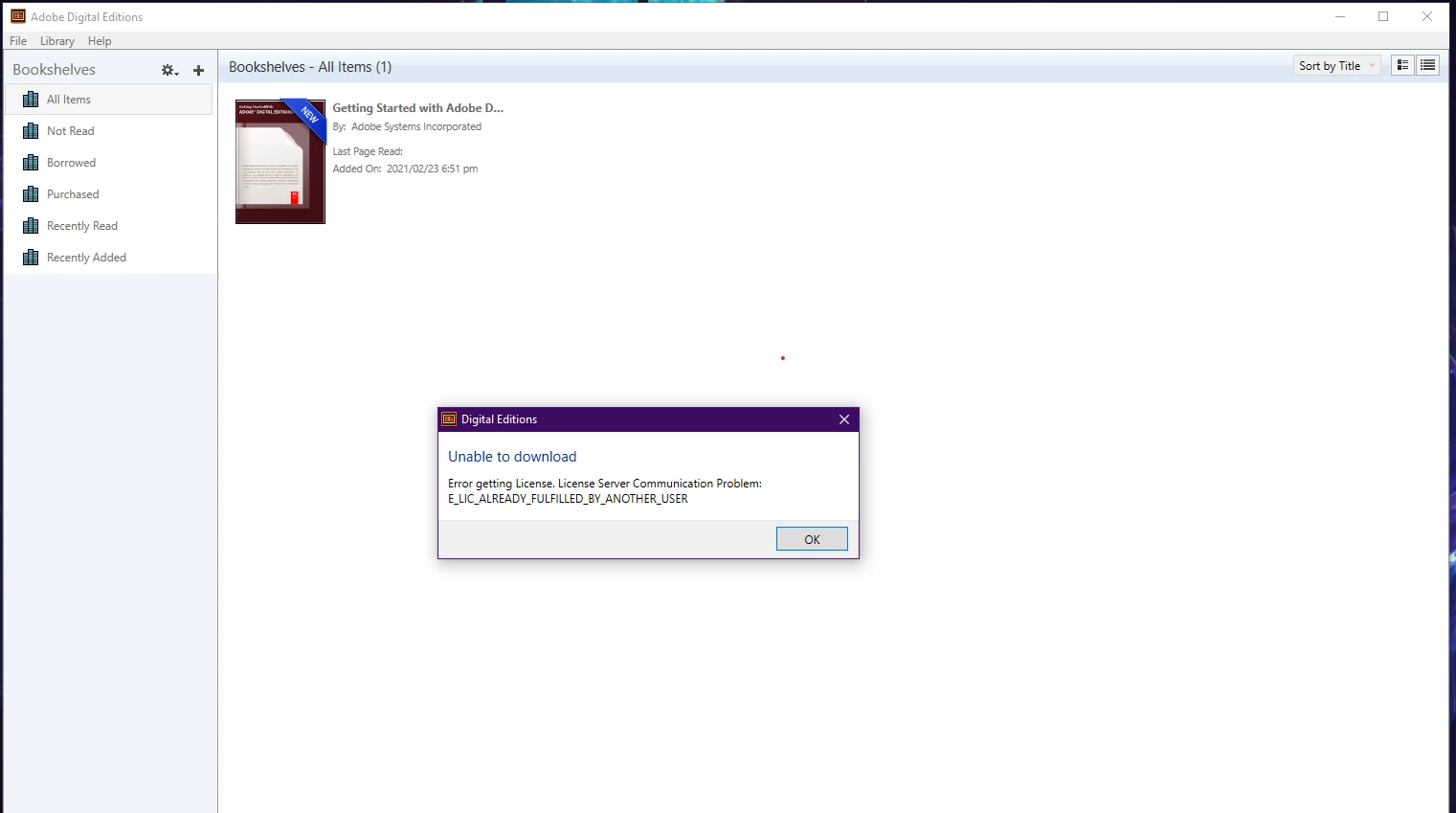The height and width of the screenshot is (813, 1456).
Task: Open the Getting Started book cover thumbnail
Action: click(x=280, y=161)
